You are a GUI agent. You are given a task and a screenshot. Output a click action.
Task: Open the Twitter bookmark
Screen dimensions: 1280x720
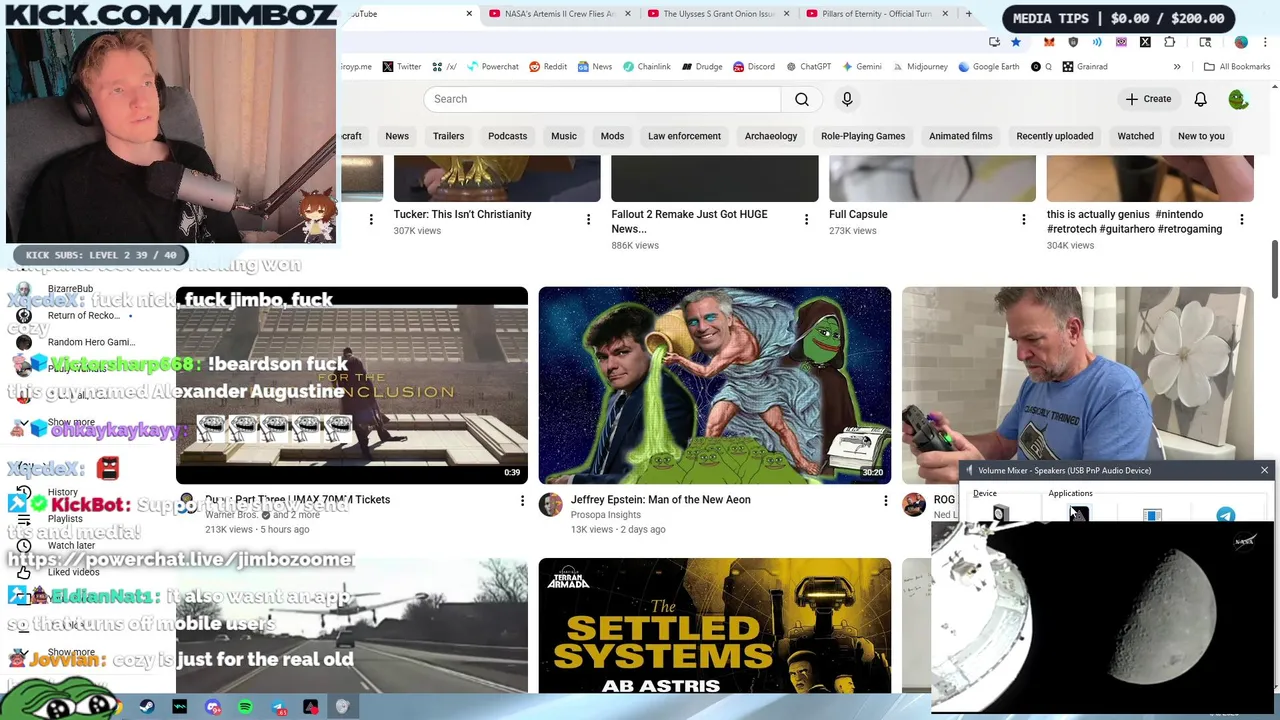(x=402, y=67)
